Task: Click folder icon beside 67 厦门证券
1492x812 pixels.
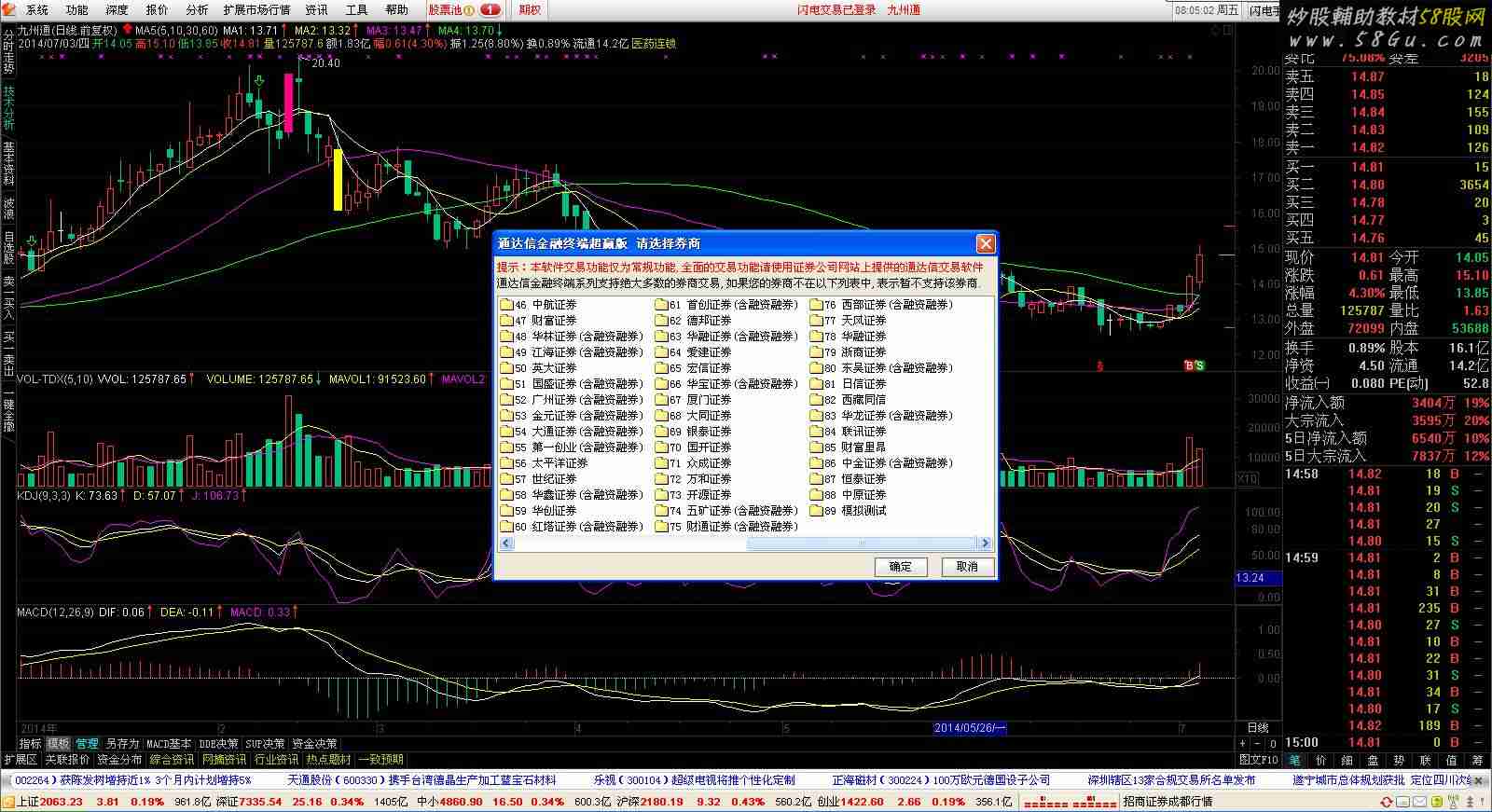Action: click(661, 400)
